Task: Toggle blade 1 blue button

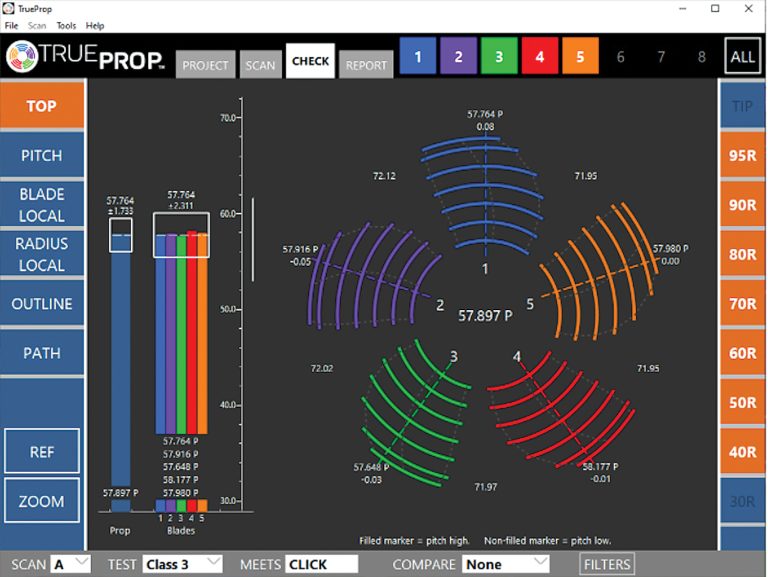Action: pyautogui.click(x=417, y=57)
